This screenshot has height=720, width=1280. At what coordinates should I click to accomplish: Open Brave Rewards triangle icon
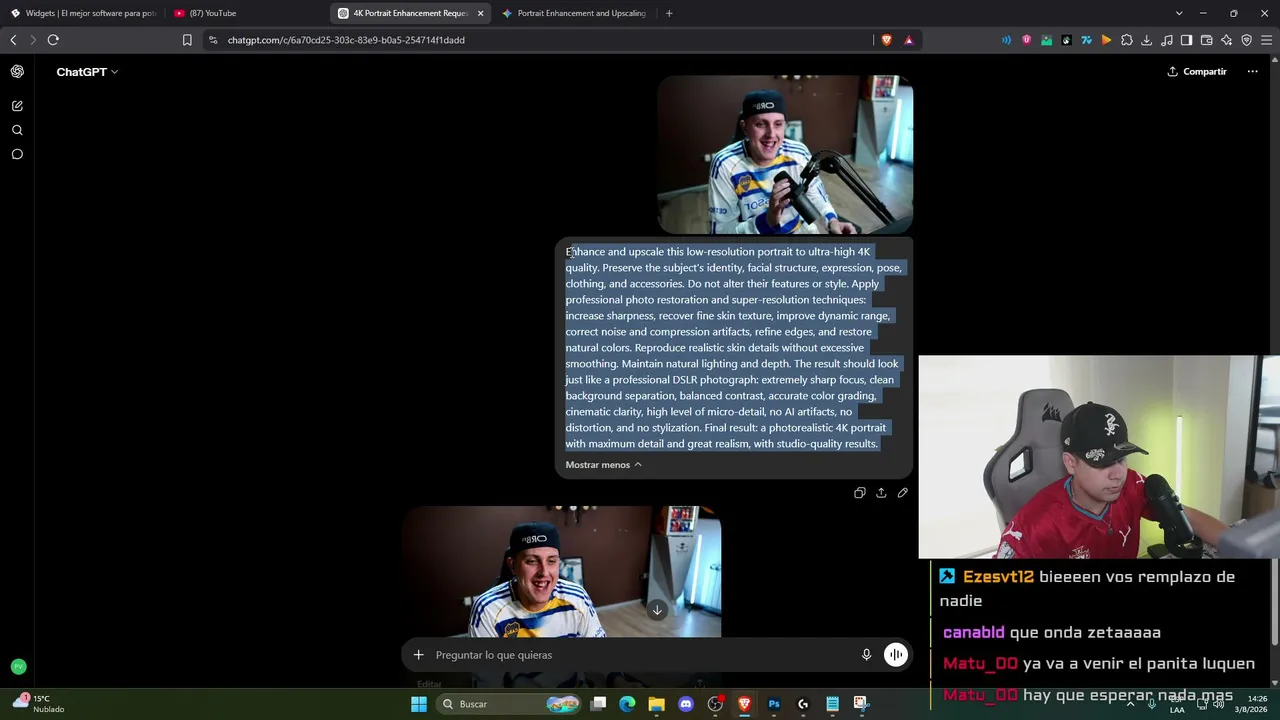coord(908,40)
